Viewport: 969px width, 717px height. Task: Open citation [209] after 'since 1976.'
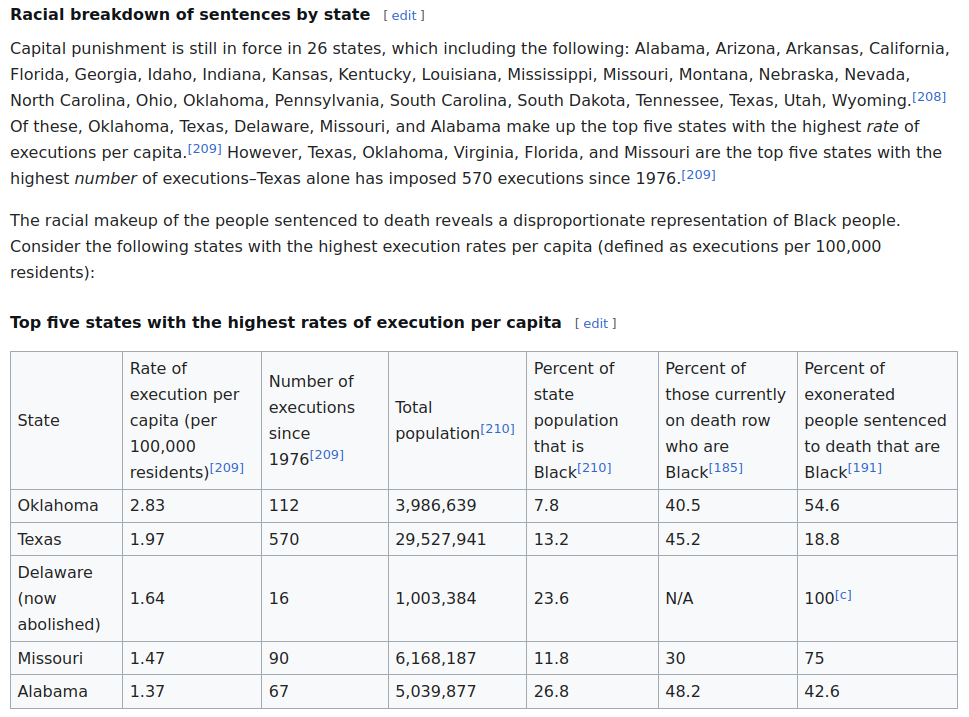pyautogui.click(x=698, y=175)
